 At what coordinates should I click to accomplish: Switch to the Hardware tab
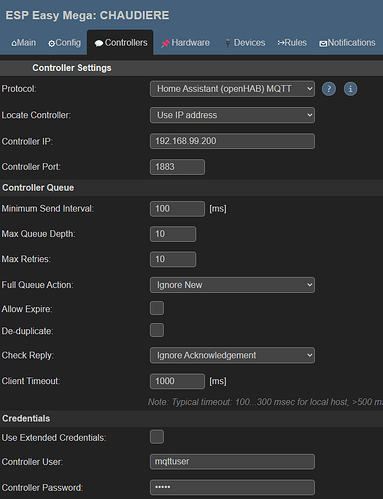click(186, 43)
